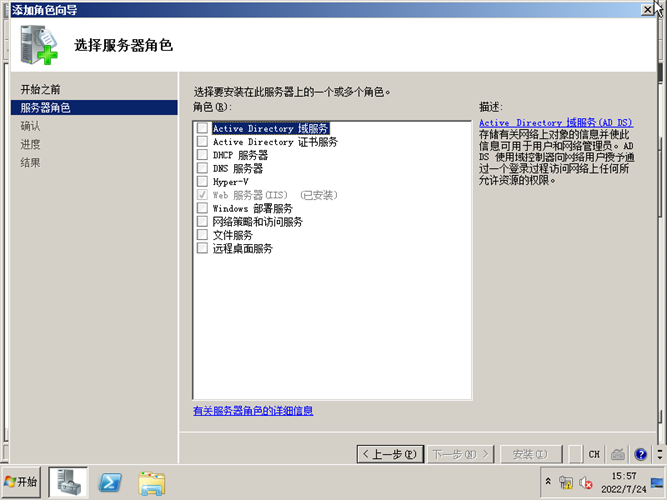Select the Active Directory 域服务 row label
Image resolution: width=667 pixels, height=500 pixels.
point(271,128)
